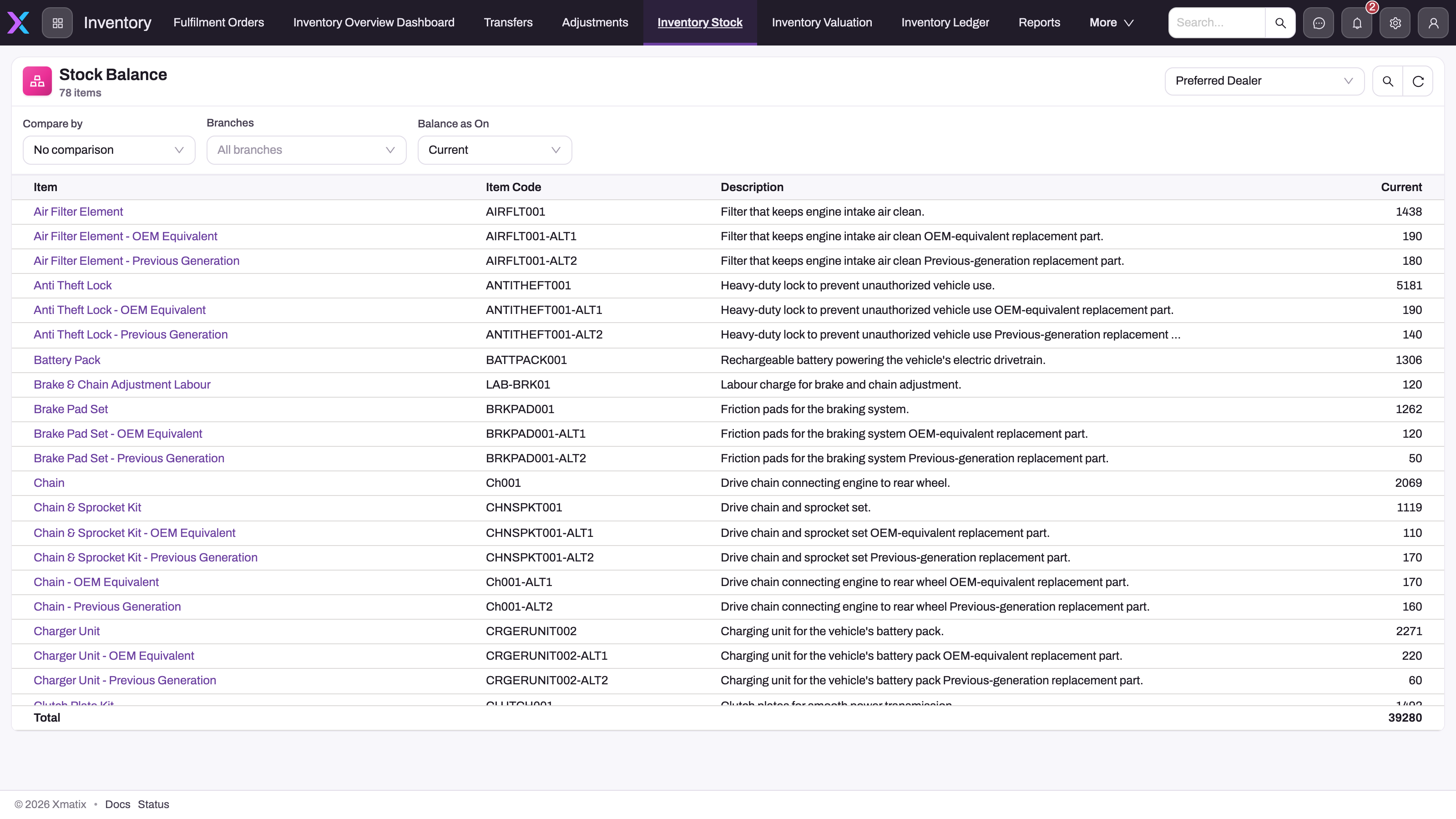The image size is (1456, 819).
Task: Open Chain - Previous Generation item
Action: pos(107,607)
